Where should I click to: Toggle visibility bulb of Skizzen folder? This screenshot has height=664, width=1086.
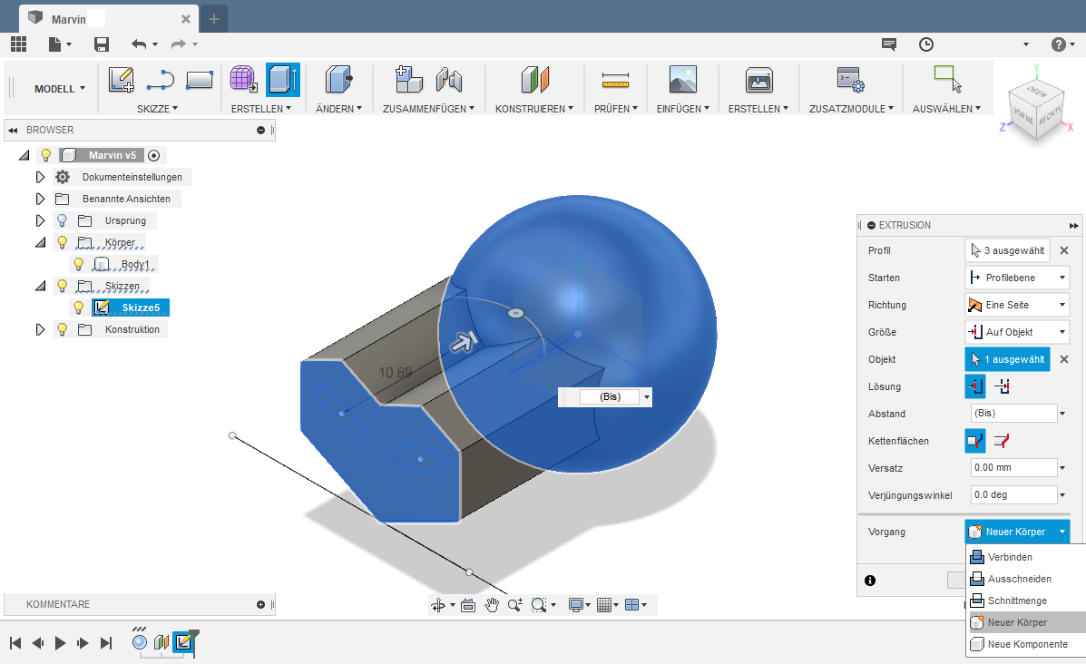62,286
